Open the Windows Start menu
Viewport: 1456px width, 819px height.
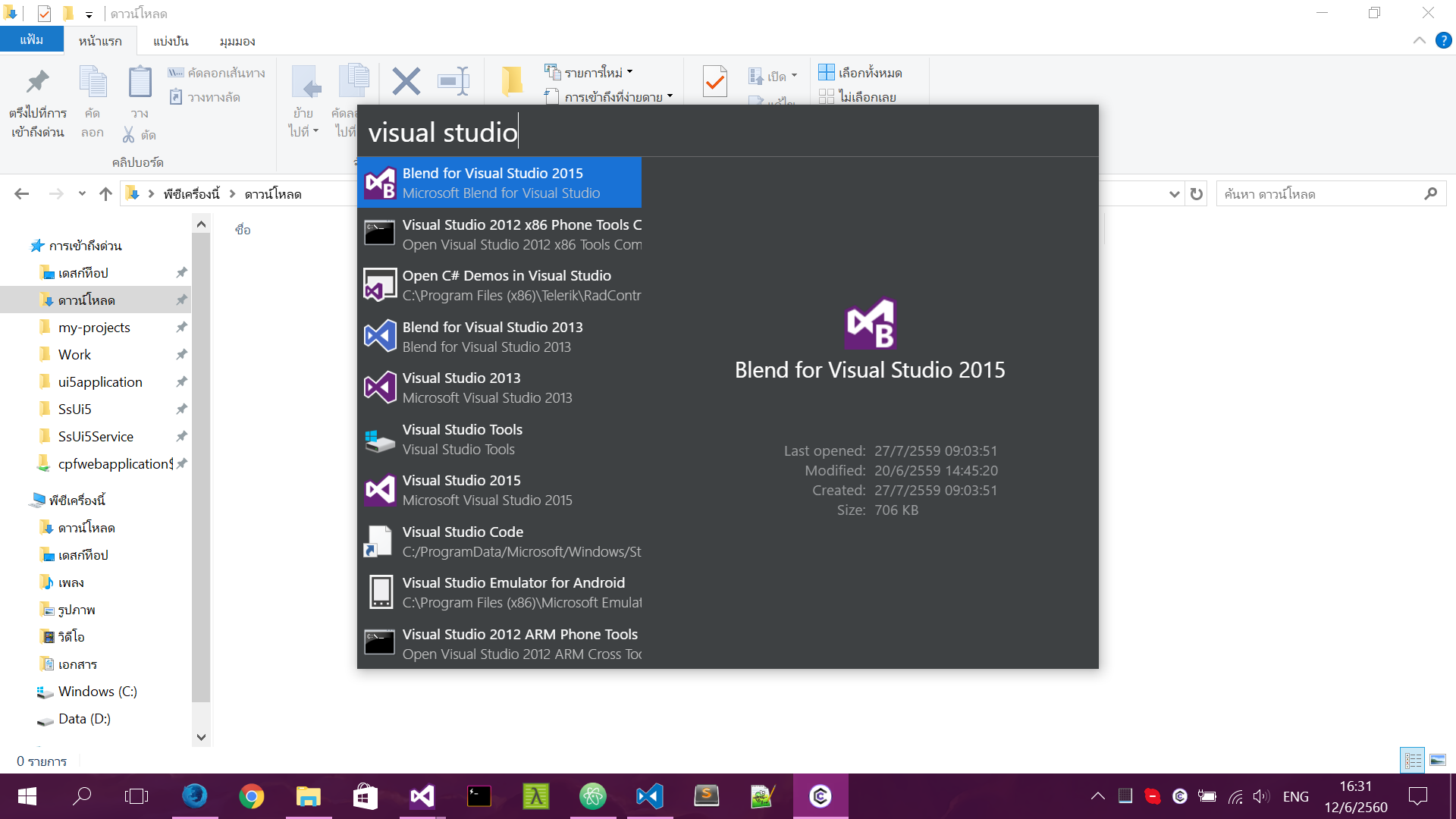pyautogui.click(x=27, y=796)
